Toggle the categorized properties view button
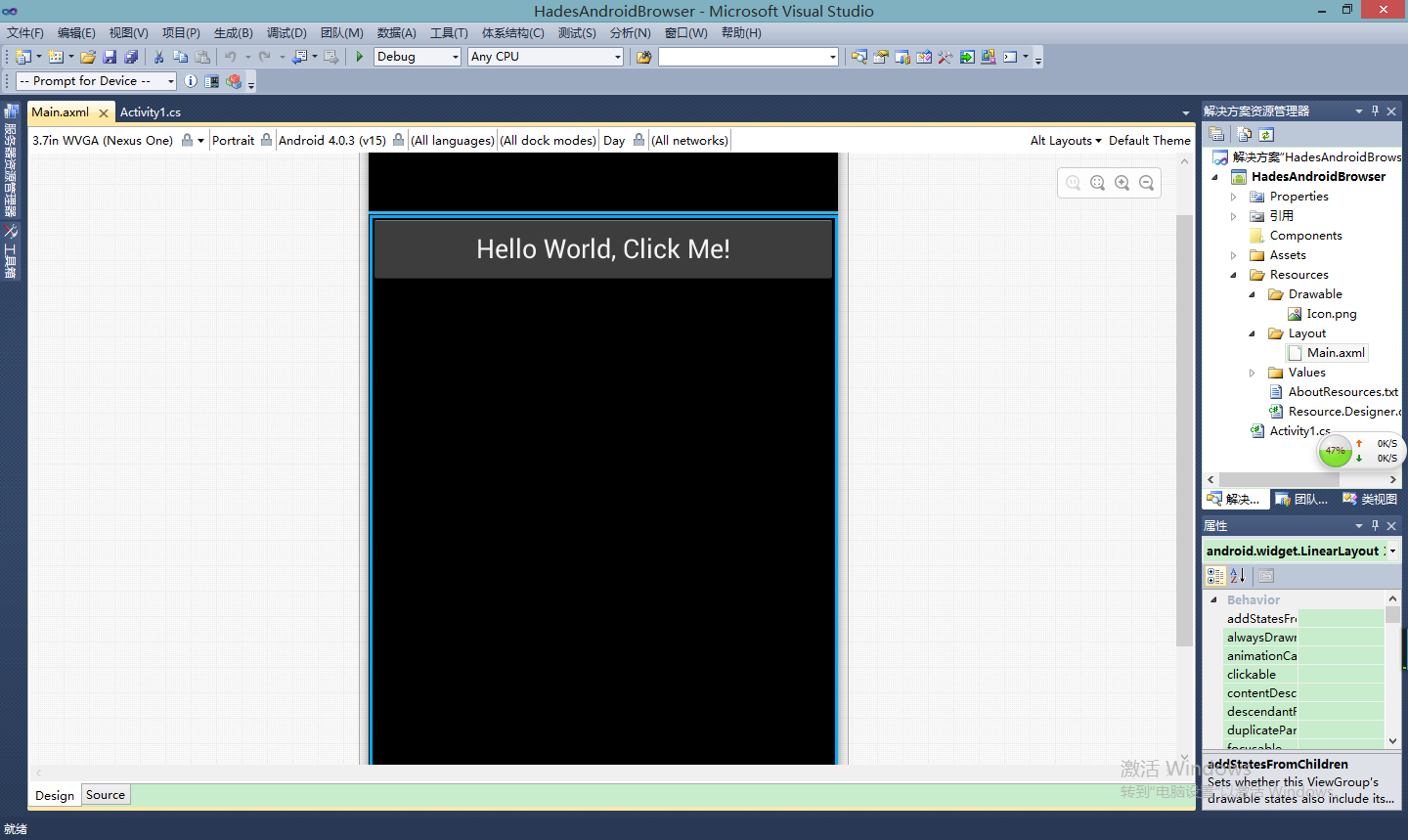Screen dimensions: 1408x840 pos(1215,576)
